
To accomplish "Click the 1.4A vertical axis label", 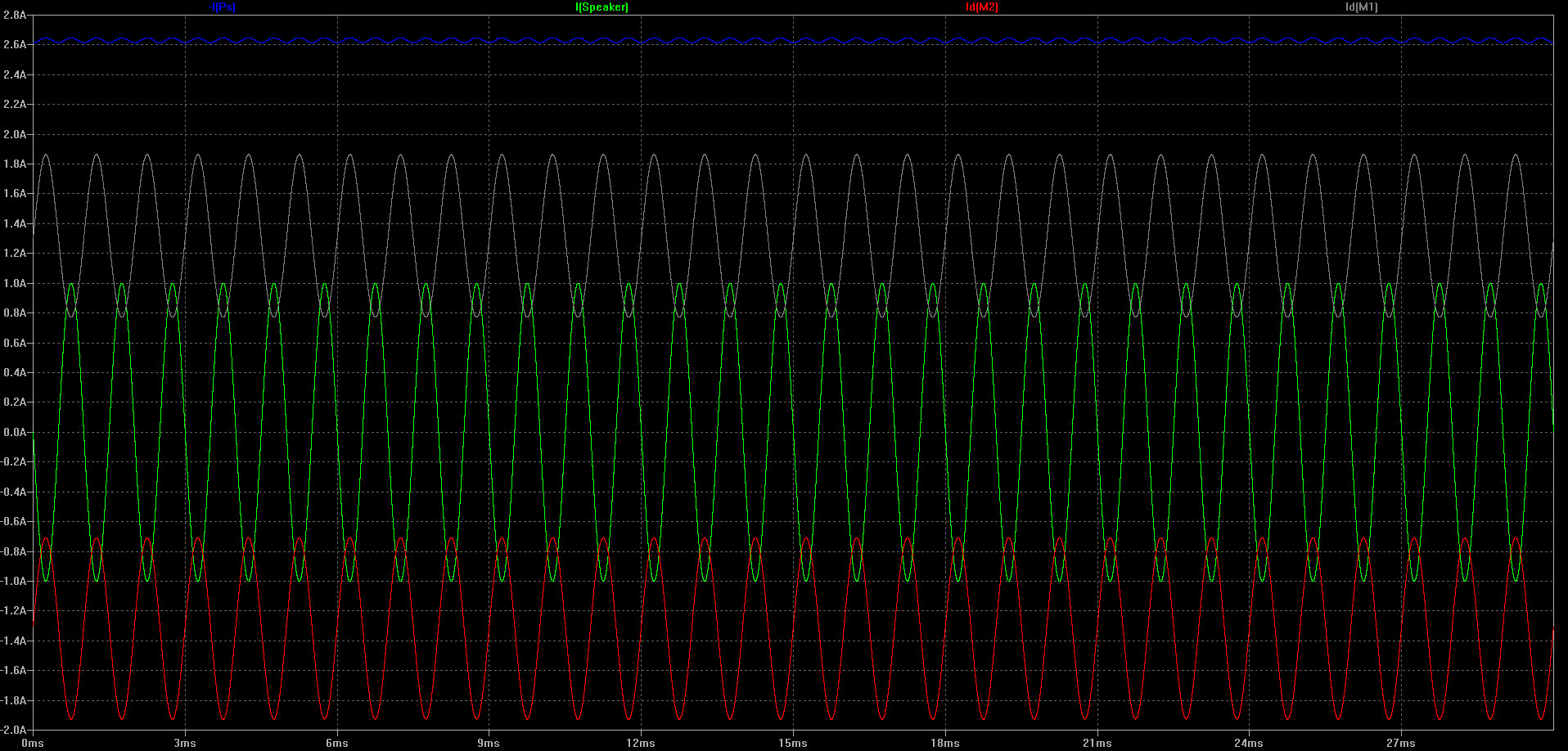I will tap(15, 223).
